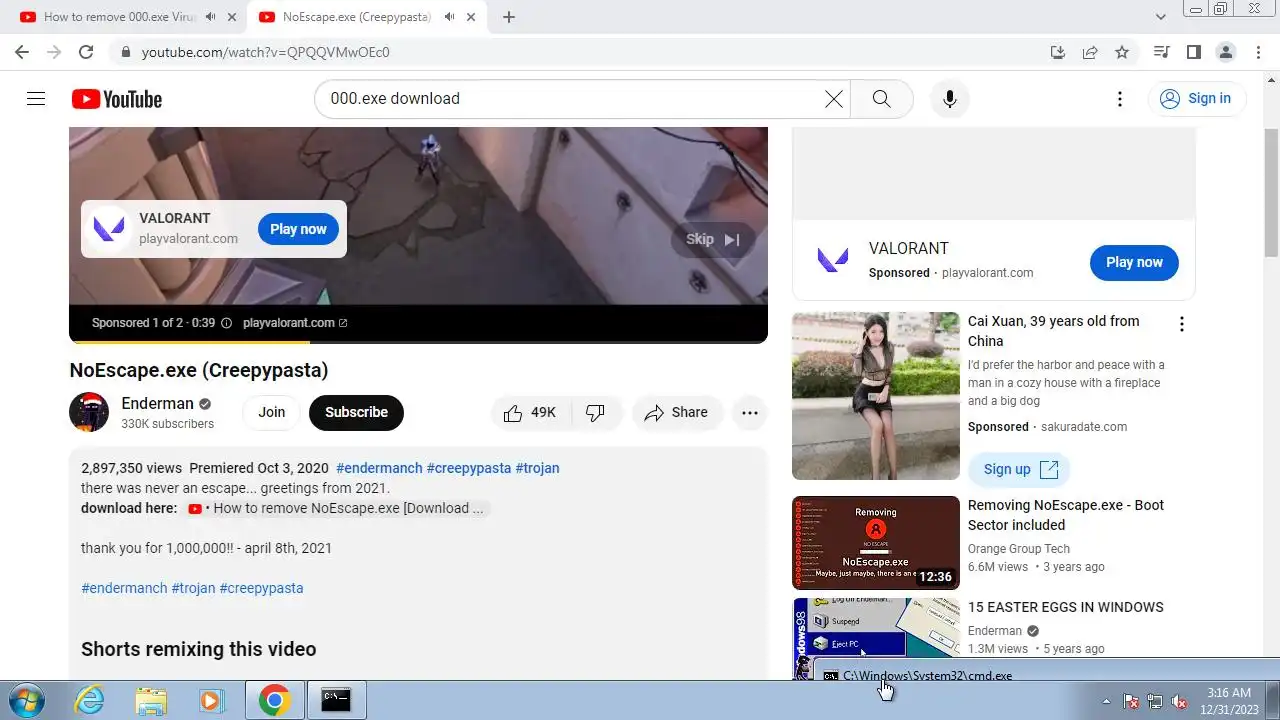Start voice search with microphone icon
Image resolution: width=1280 pixels, height=720 pixels.
pyautogui.click(x=950, y=98)
